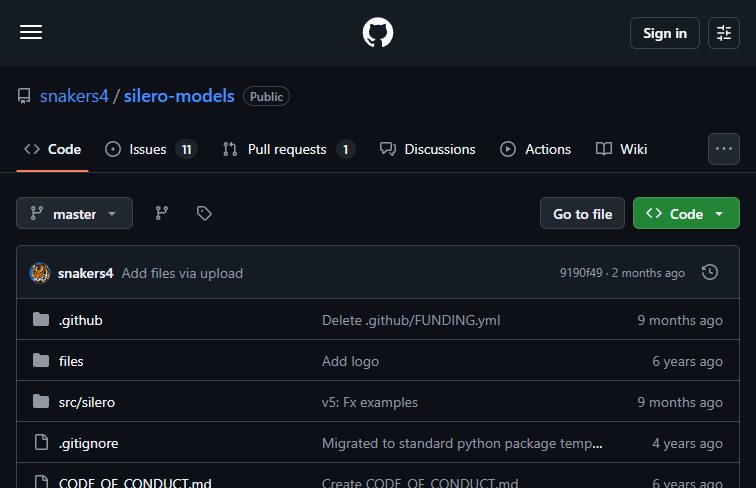
Task: Open the files folder
Action: [x=71, y=361]
